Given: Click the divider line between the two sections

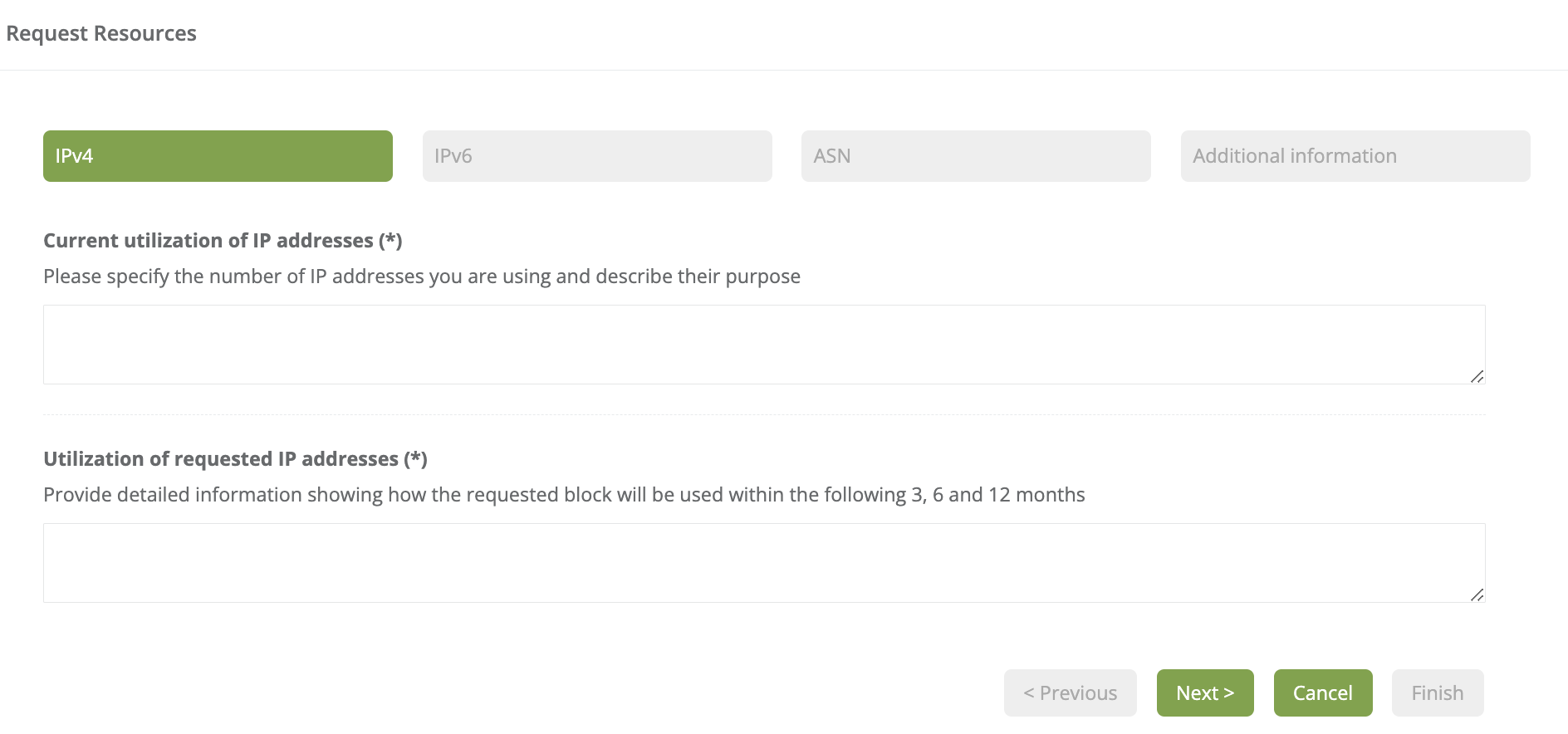Looking at the screenshot, I should click(x=763, y=414).
